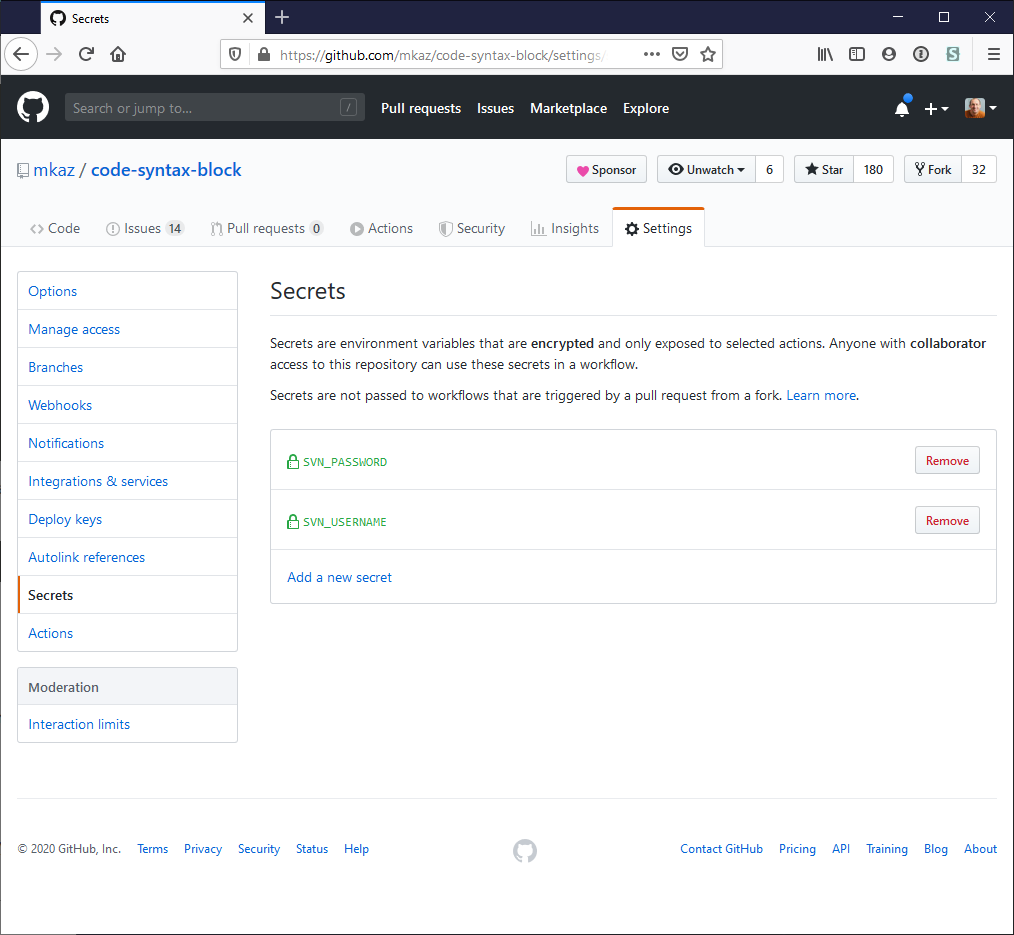Save page to Pocket icon

tap(680, 54)
